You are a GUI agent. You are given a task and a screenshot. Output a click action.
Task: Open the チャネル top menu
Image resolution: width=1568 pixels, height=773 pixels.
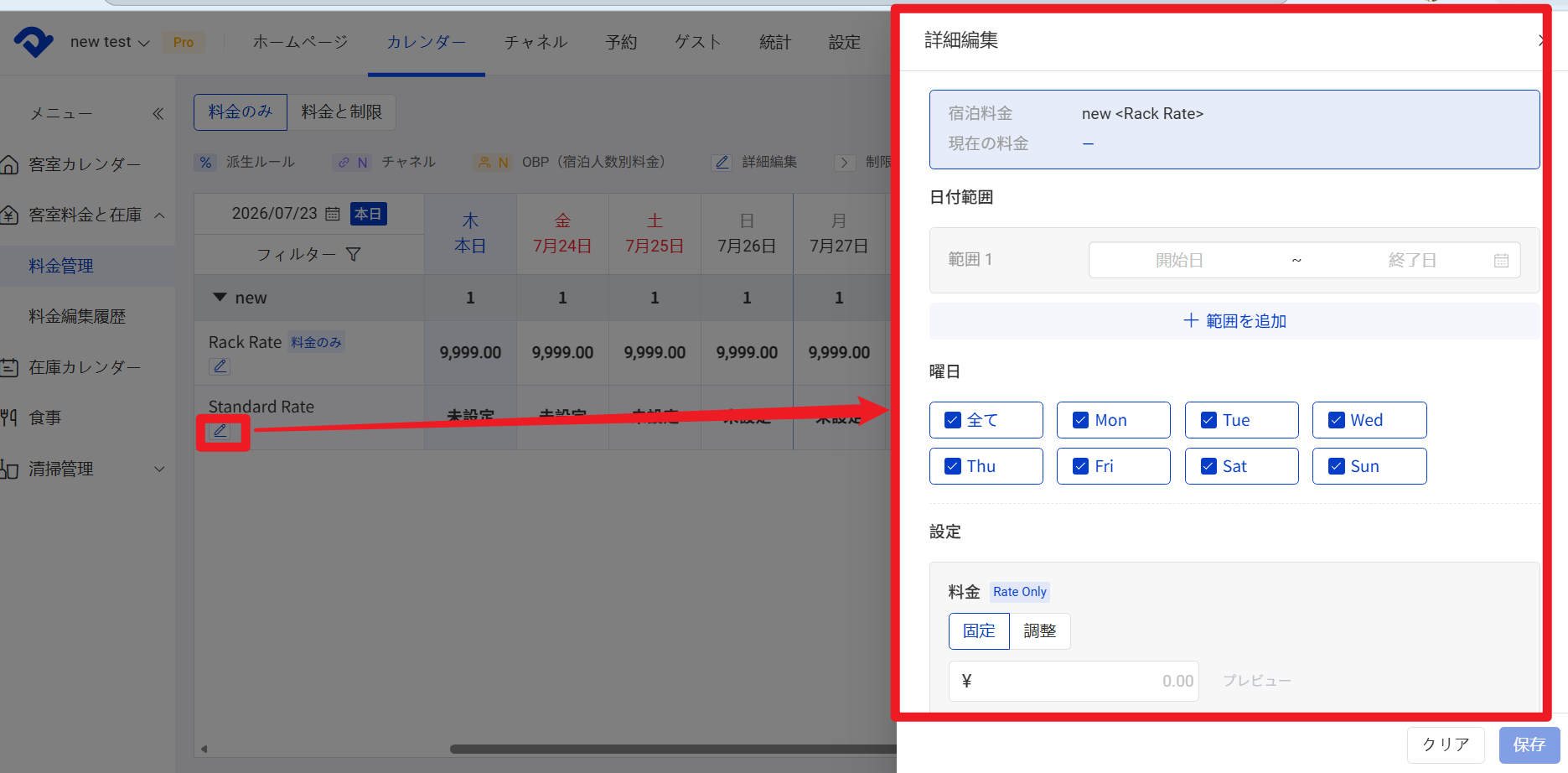tap(536, 42)
